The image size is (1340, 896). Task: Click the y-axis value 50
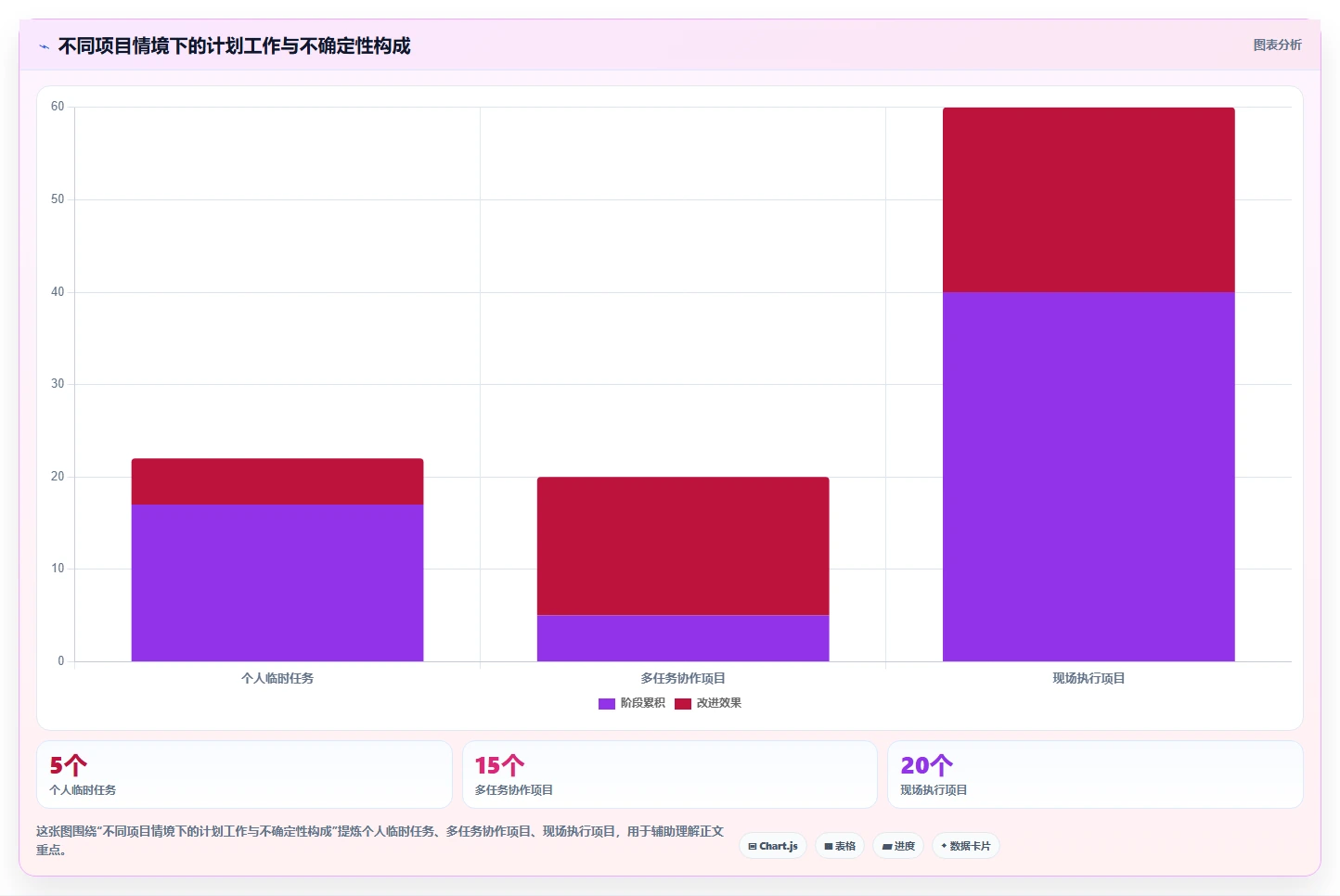pyautogui.click(x=58, y=199)
